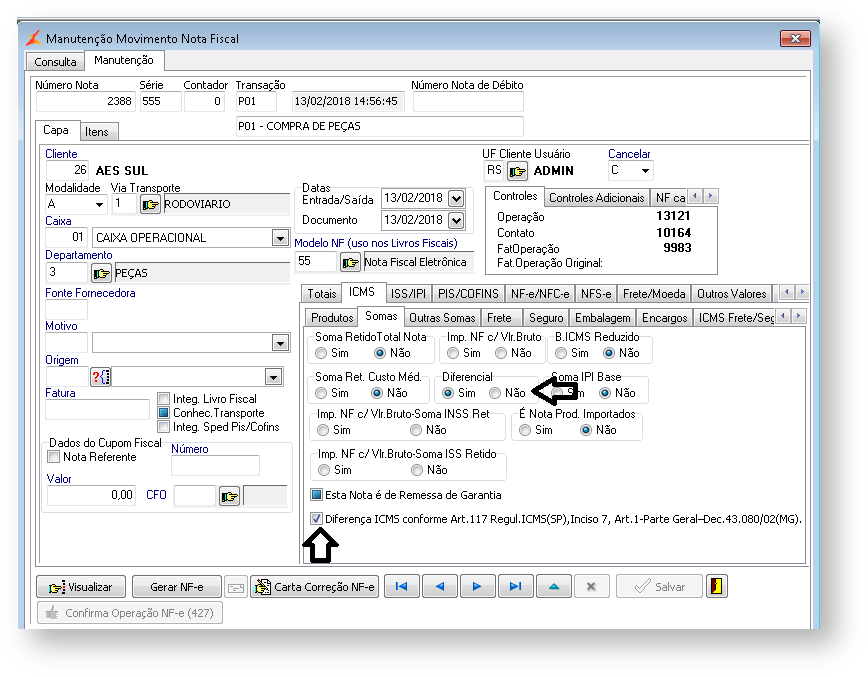This screenshot has width=868, height=677.
Task: Open the Departamento lookup hand icon
Action: point(102,272)
